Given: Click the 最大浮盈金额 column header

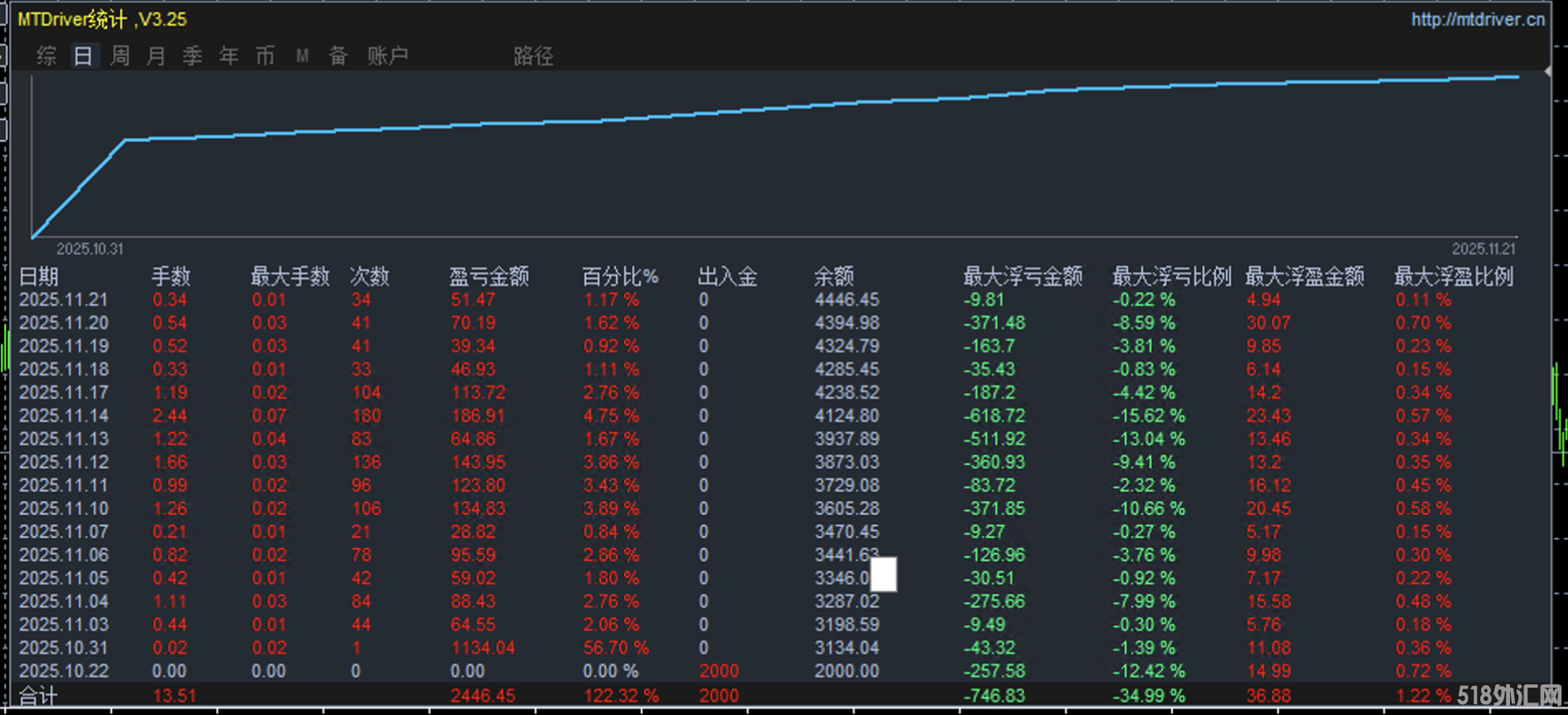Looking at the screenshot, I should [1305, 276].
